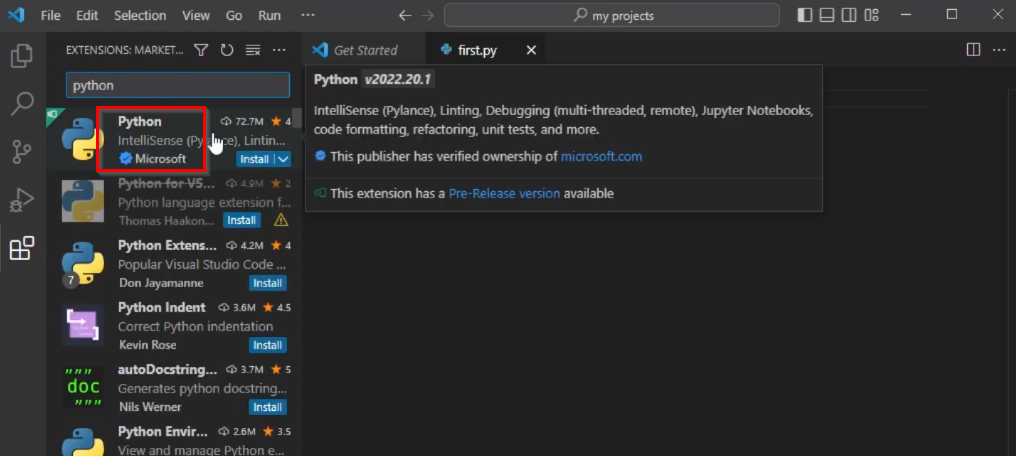Image resolution: width=1016 pixels, height=456 pixels.
Task: Toggle primary side bar layout icon
Action: [805, 15]
